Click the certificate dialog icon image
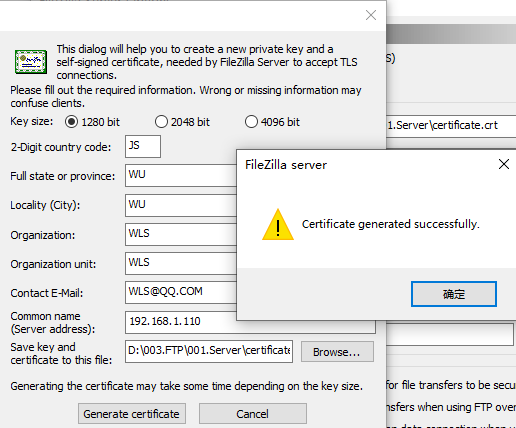The height and width of the screenshot is (428, 516). click(31, 62)
